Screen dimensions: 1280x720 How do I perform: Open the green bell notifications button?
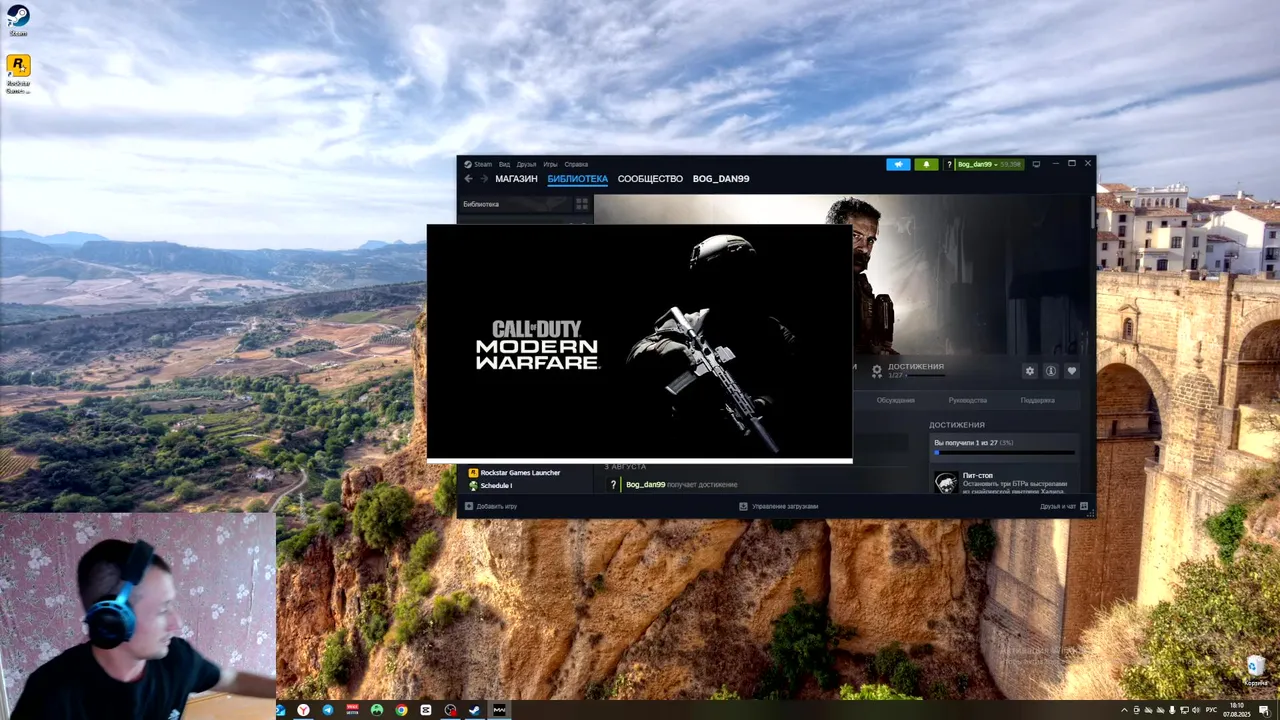[x=926, y=164]
